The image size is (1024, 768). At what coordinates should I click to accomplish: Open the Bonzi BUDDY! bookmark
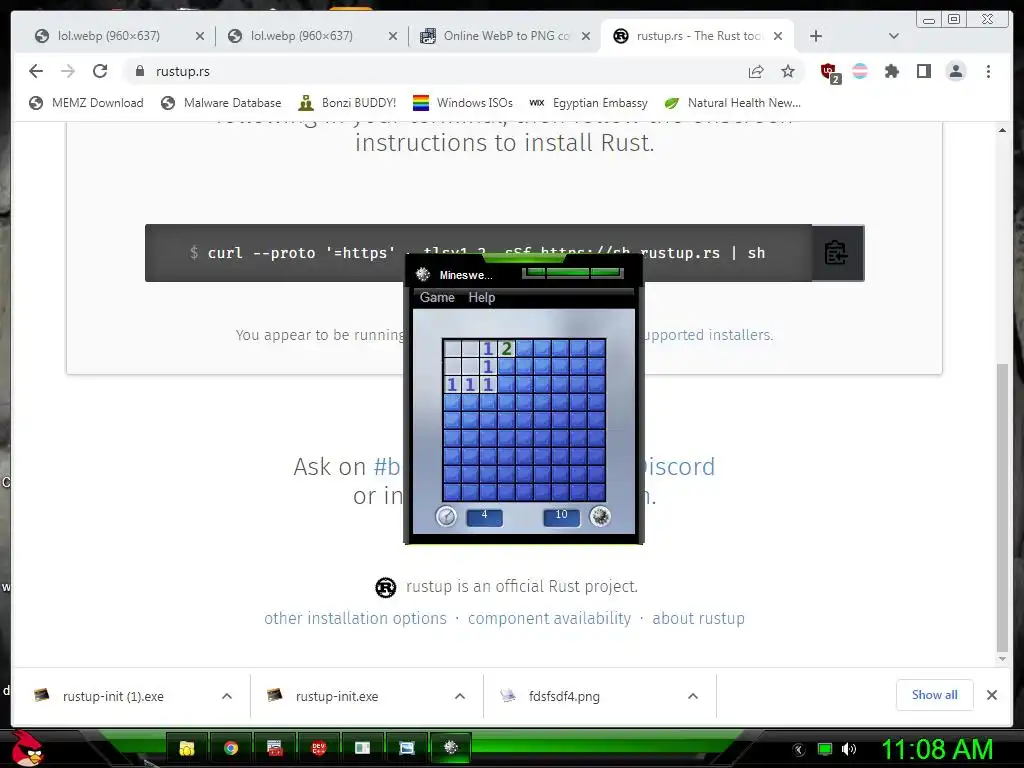coord(347,103)
